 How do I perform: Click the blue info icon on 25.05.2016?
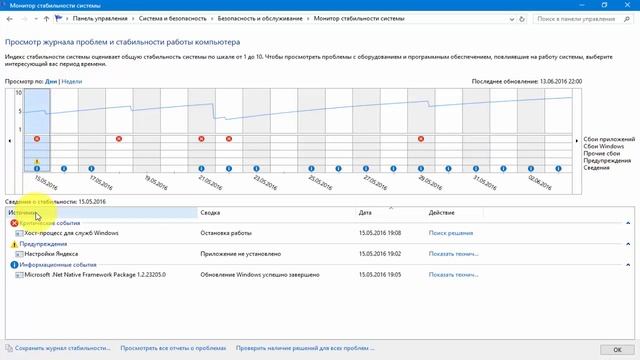[311, 169]
